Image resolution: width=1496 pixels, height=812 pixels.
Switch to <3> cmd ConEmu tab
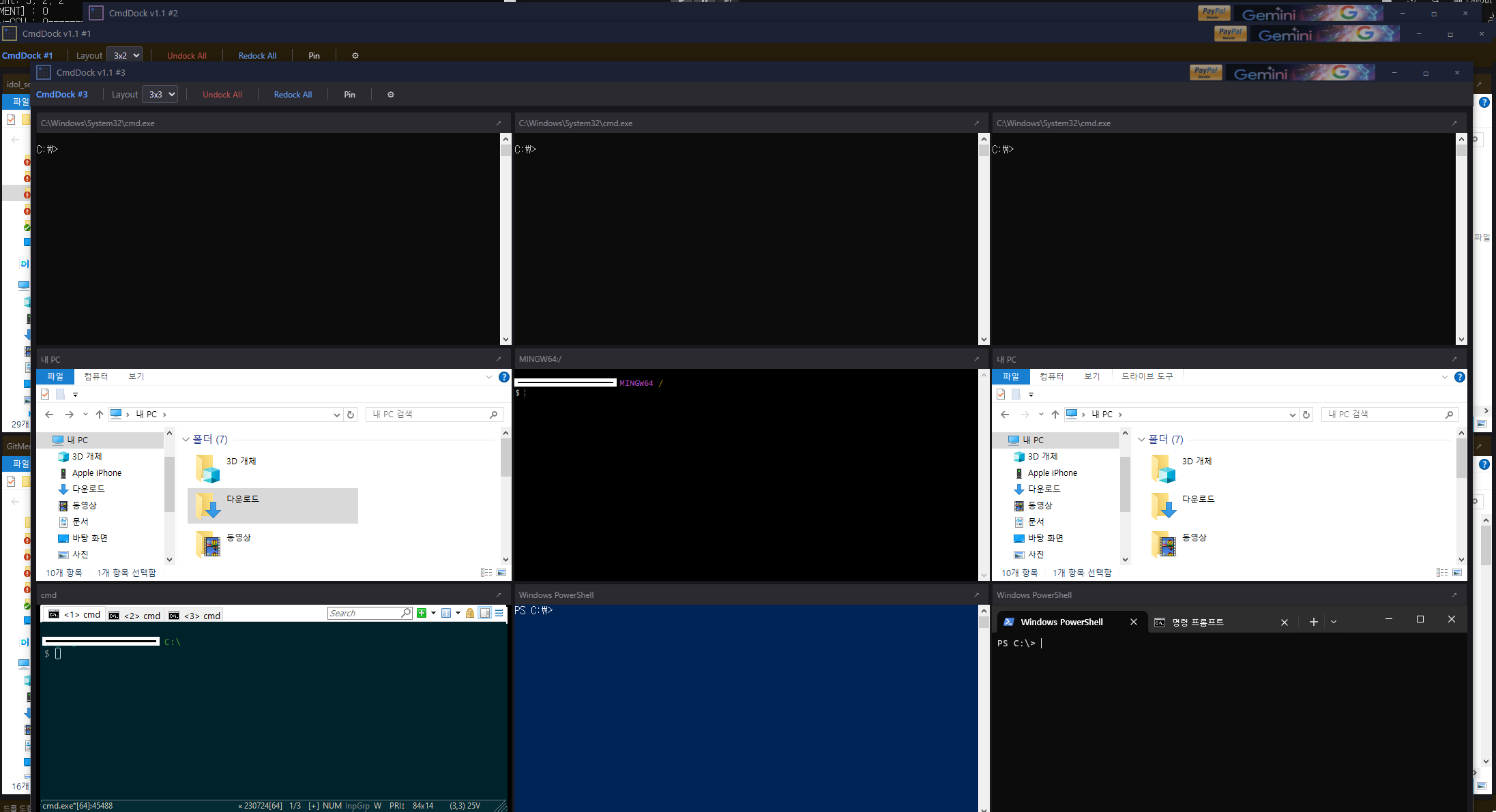coord(194,615)
